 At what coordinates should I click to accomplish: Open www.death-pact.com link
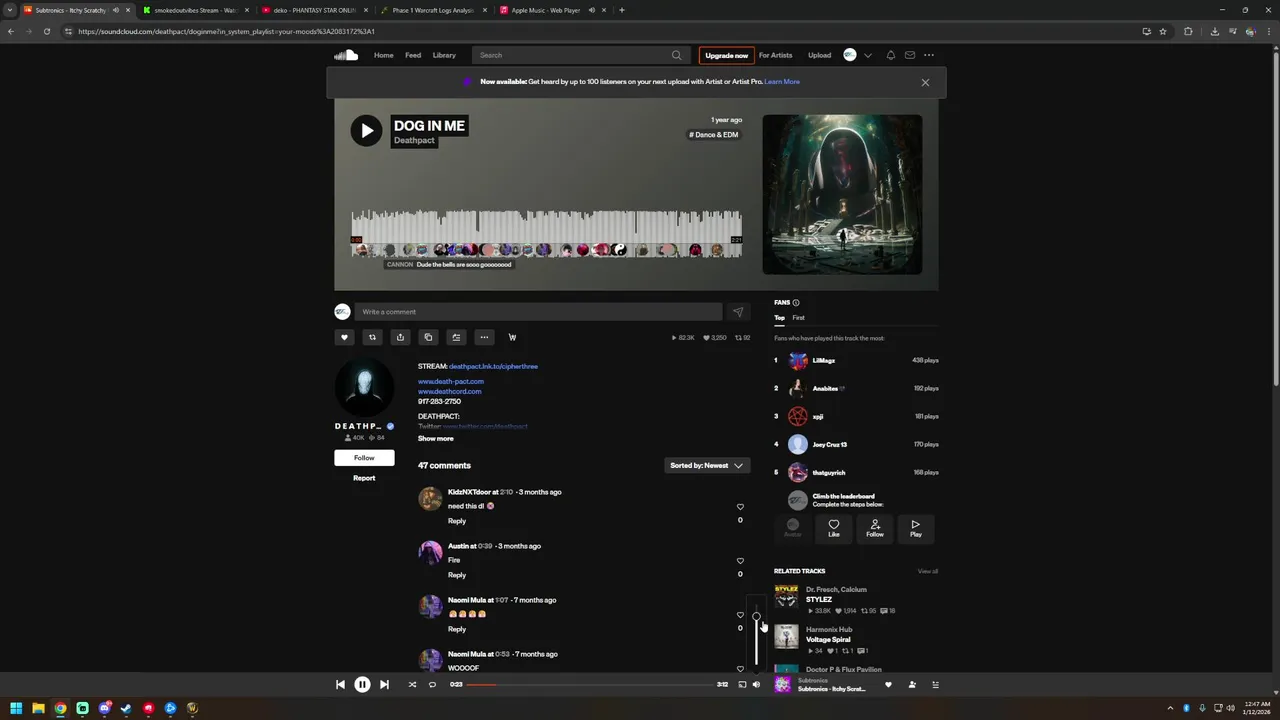[x=451, y=381]
